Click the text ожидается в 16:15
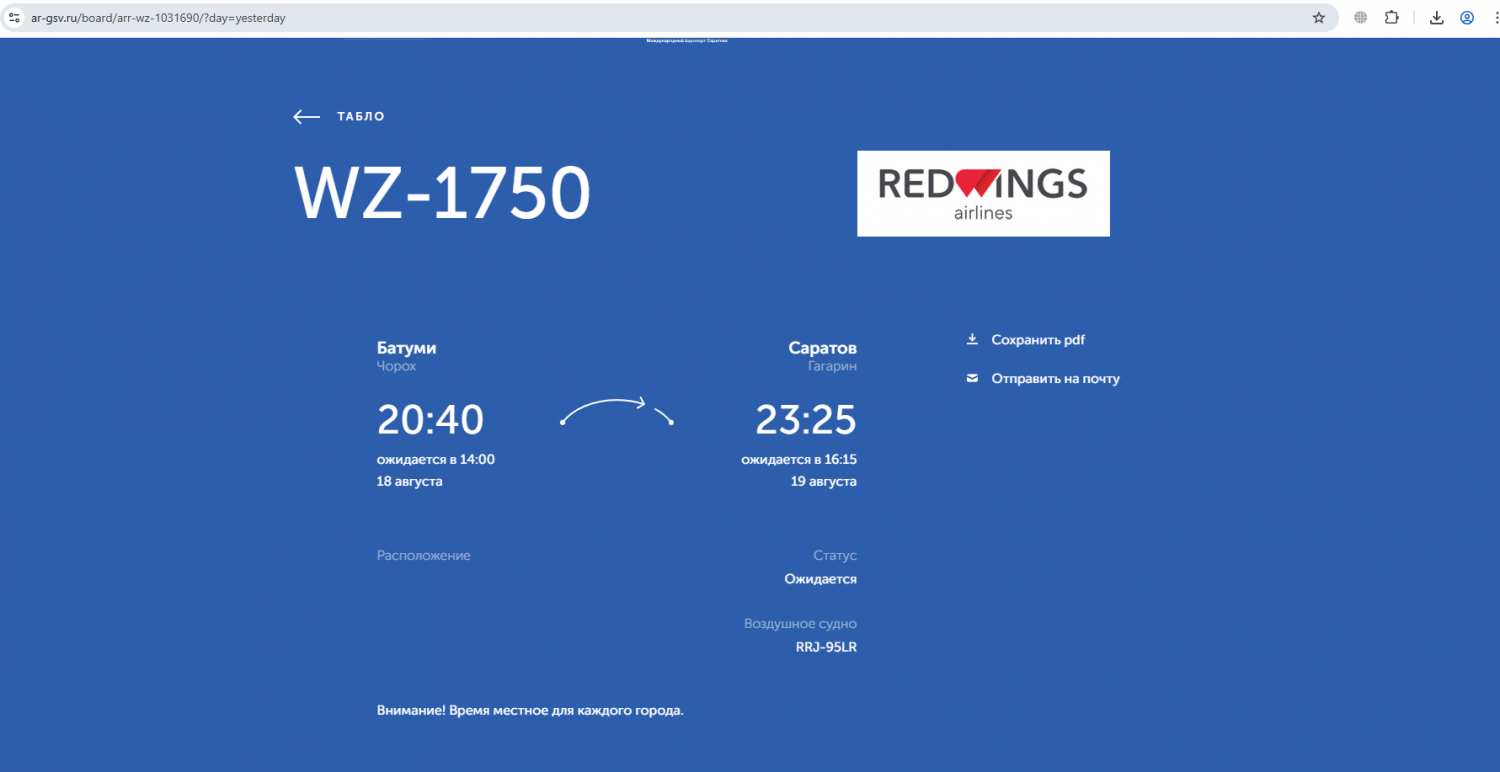This screenshot has height=772, width=1500. (x=799, y=460)
